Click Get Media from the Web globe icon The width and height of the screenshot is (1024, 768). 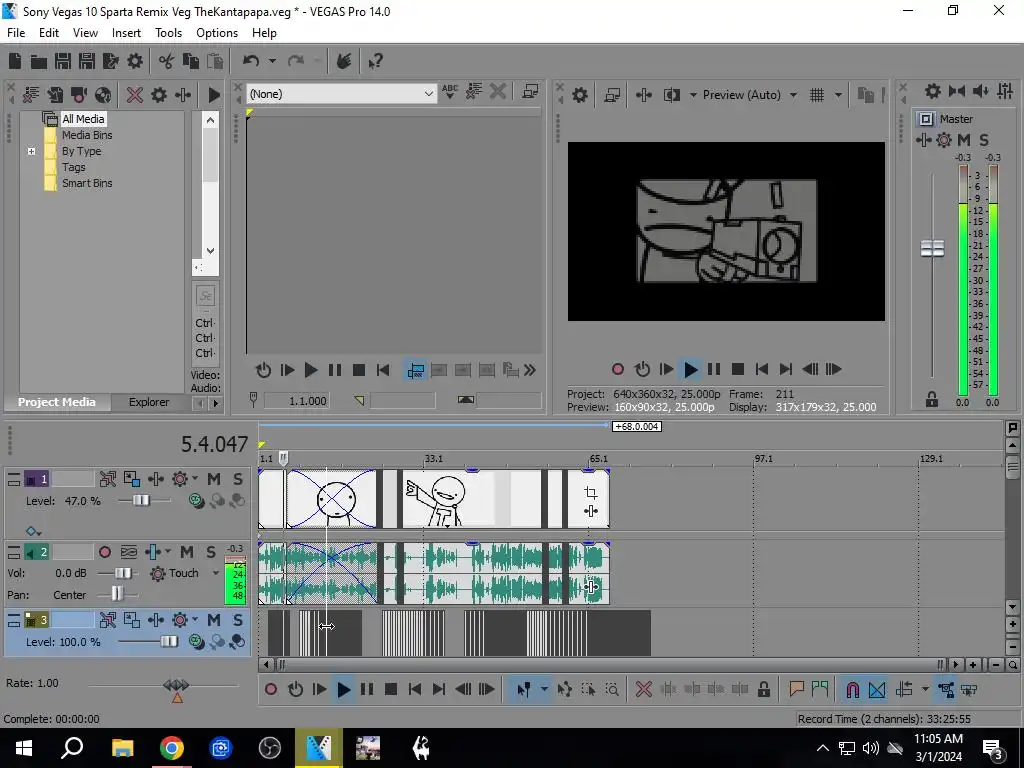103,95
